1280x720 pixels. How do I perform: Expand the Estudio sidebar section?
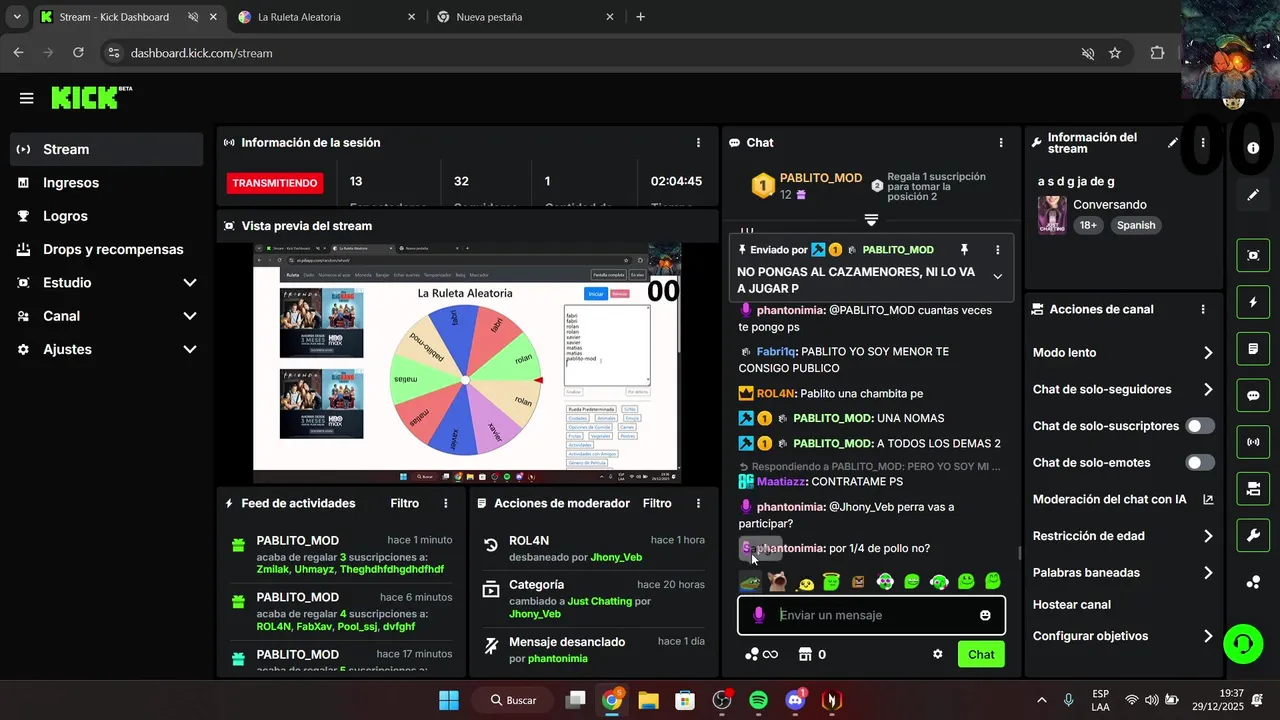[107, 283]
